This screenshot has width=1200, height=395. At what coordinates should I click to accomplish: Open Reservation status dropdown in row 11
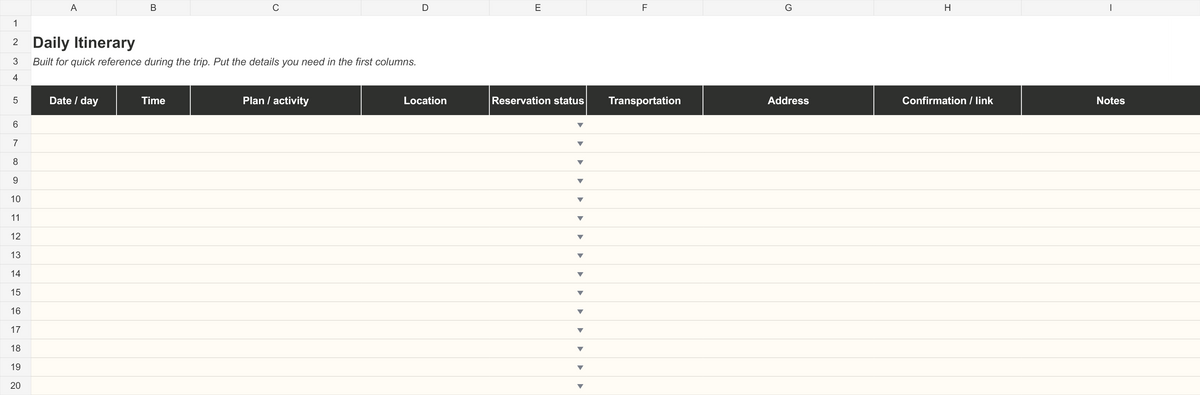(x=579, y=218)
